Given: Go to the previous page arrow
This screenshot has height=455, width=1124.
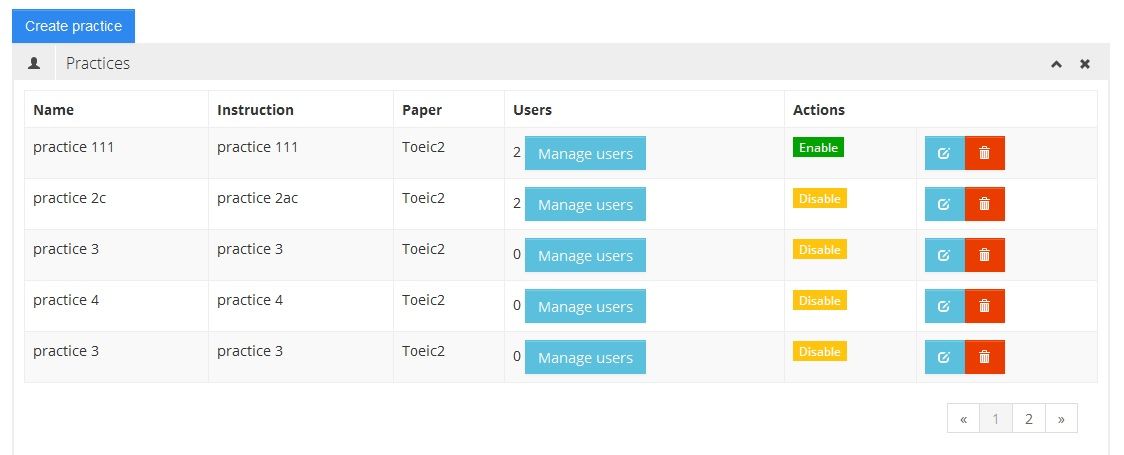Looking at the screenshot, I should (963, 419).
